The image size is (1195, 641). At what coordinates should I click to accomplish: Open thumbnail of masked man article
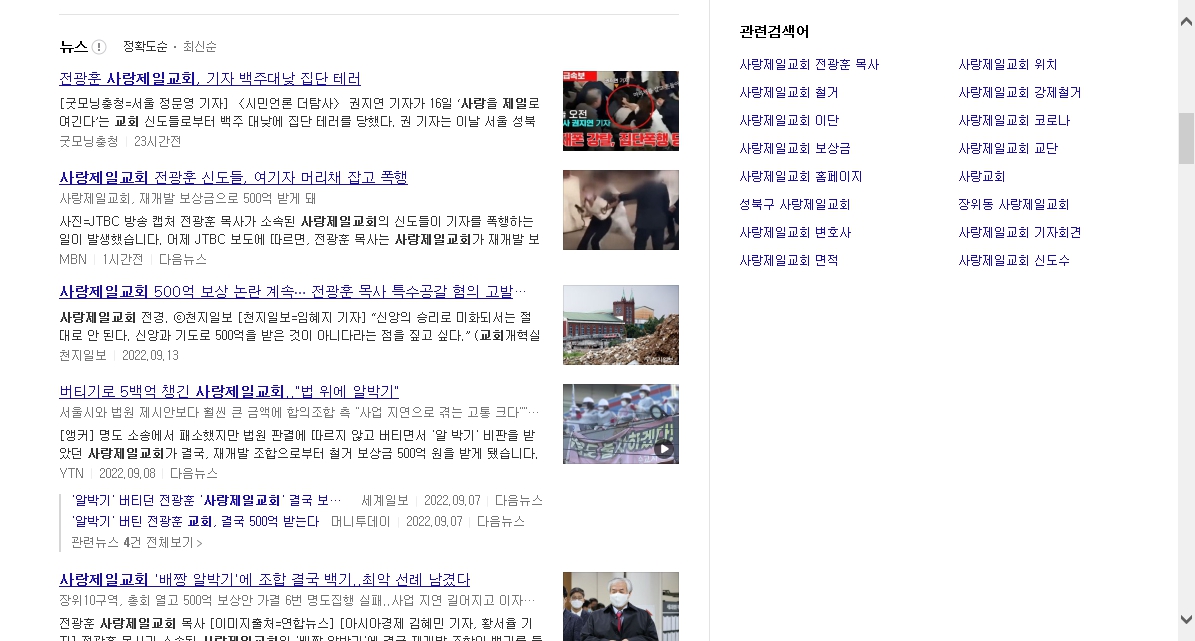pos(620,607)
